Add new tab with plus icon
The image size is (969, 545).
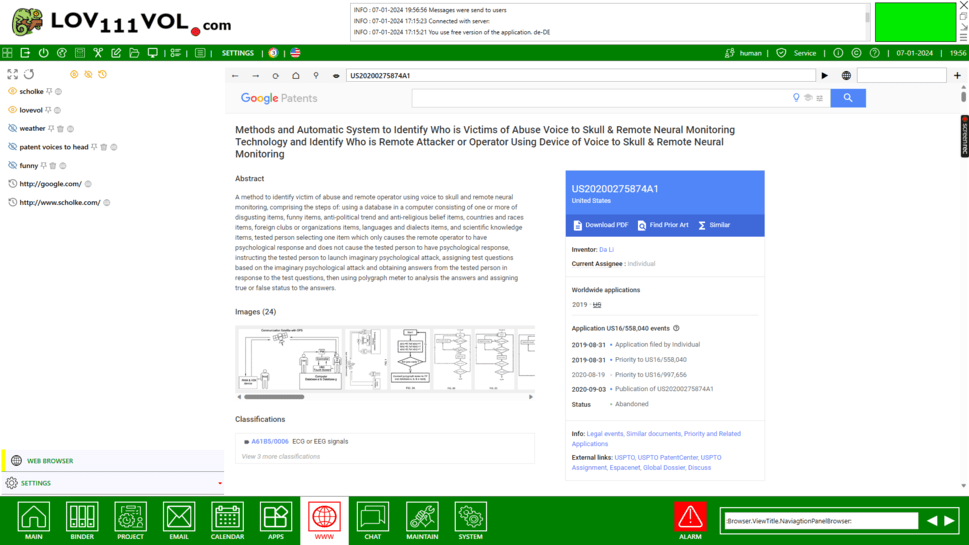click(x=957, y=75)
